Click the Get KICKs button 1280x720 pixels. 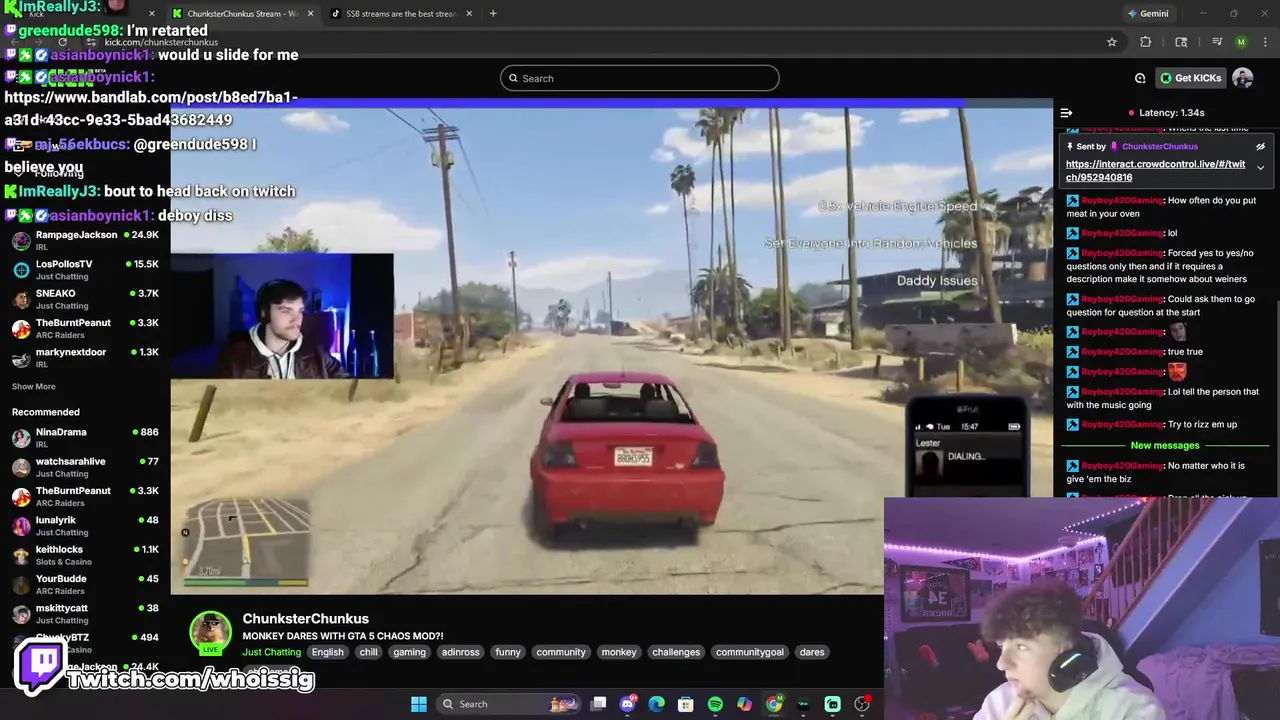pyautogui.click(x=1190, y=78)
